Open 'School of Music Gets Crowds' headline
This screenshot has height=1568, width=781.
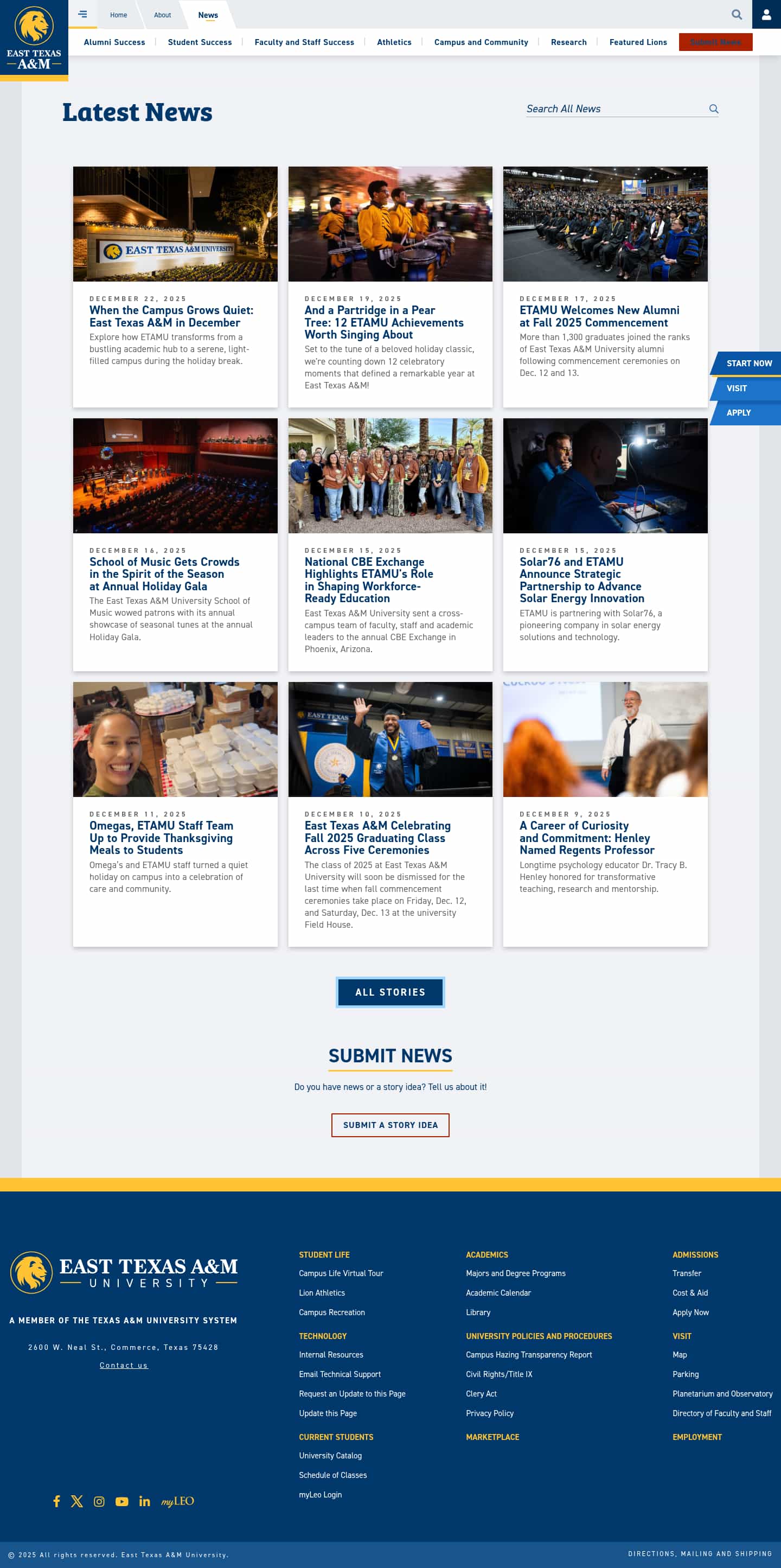[164, 574]
